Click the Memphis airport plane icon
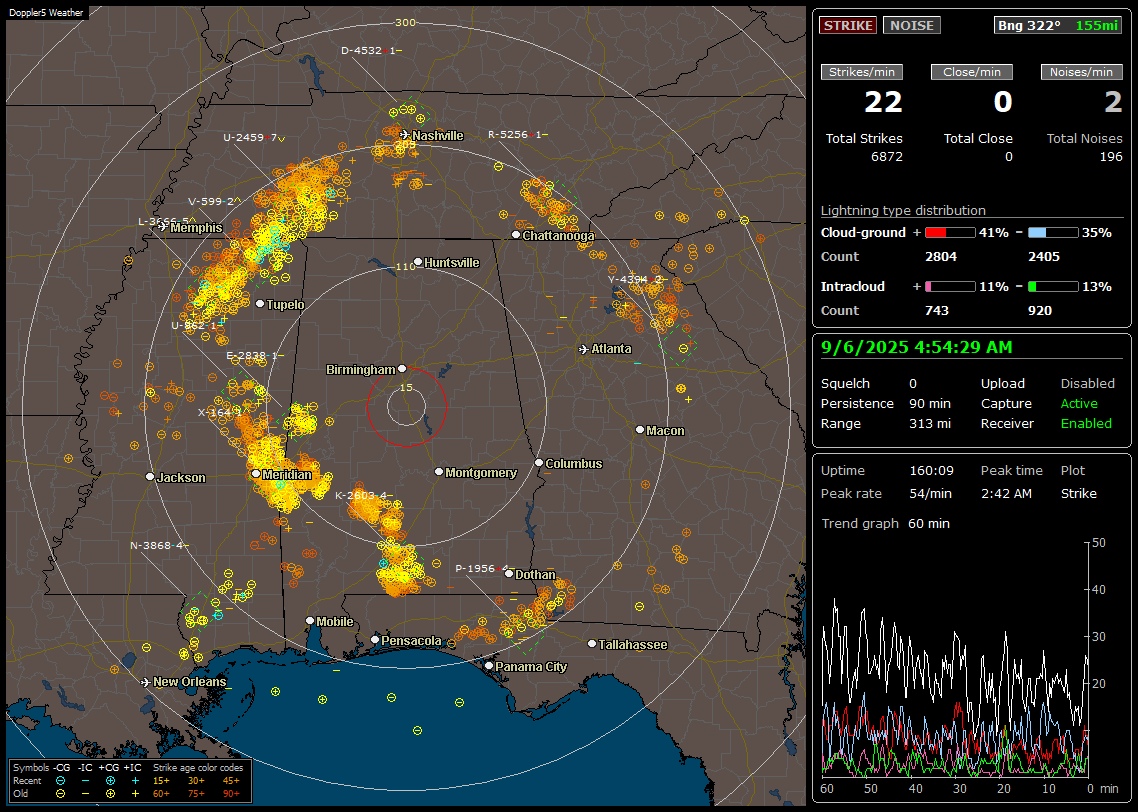Image resolution: width=1138 pixels, height=812 pixels. [163, 226]
